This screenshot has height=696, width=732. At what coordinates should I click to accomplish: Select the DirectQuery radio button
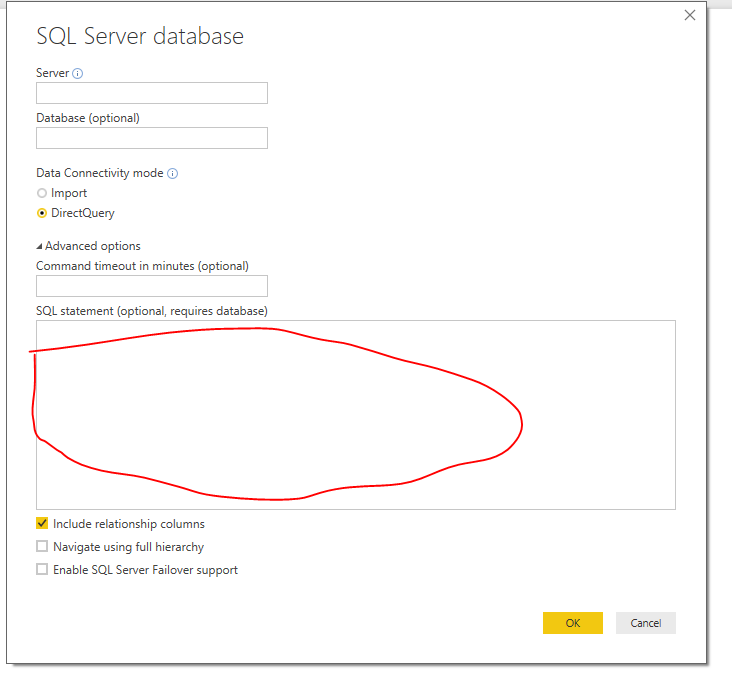pyautogui.click(x=42, y=213)
